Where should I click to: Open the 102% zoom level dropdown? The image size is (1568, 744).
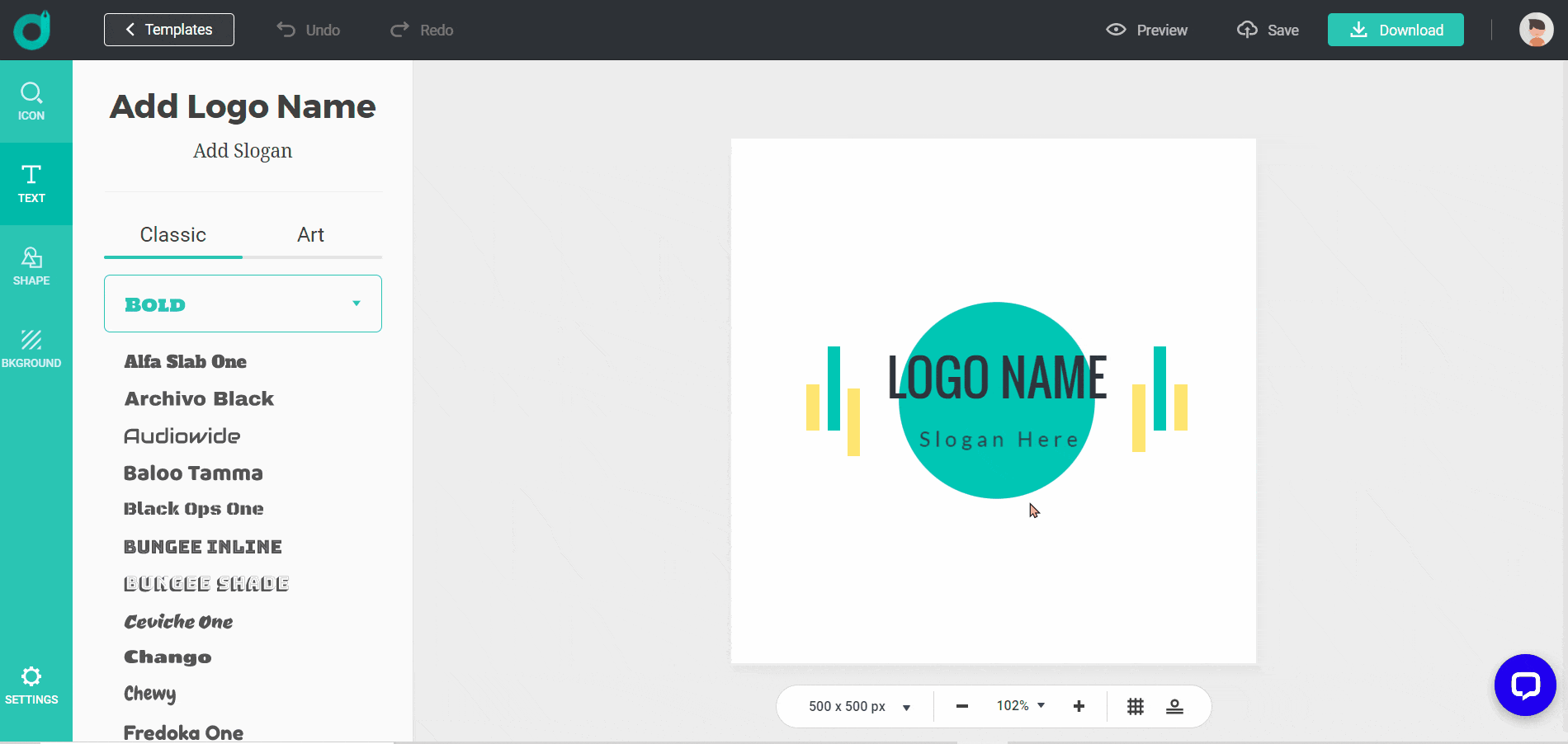(x=1021, y=706)
